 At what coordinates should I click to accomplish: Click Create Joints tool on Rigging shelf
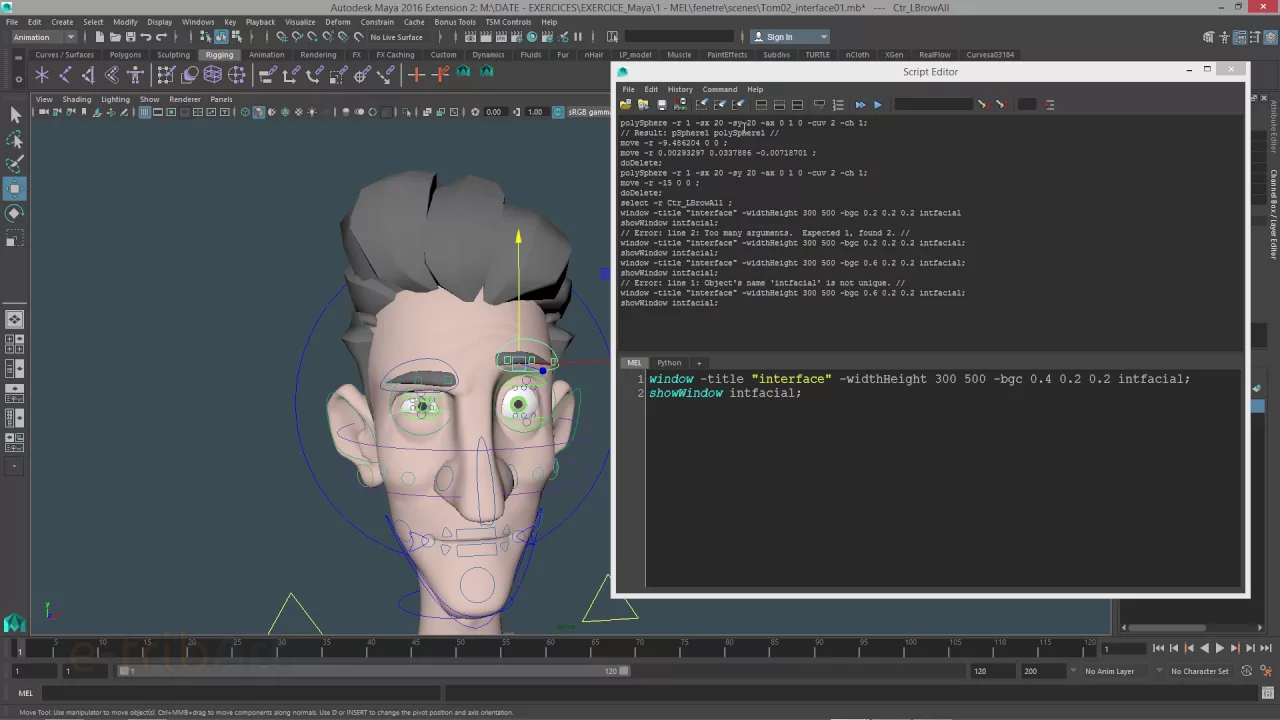point(65,75)
